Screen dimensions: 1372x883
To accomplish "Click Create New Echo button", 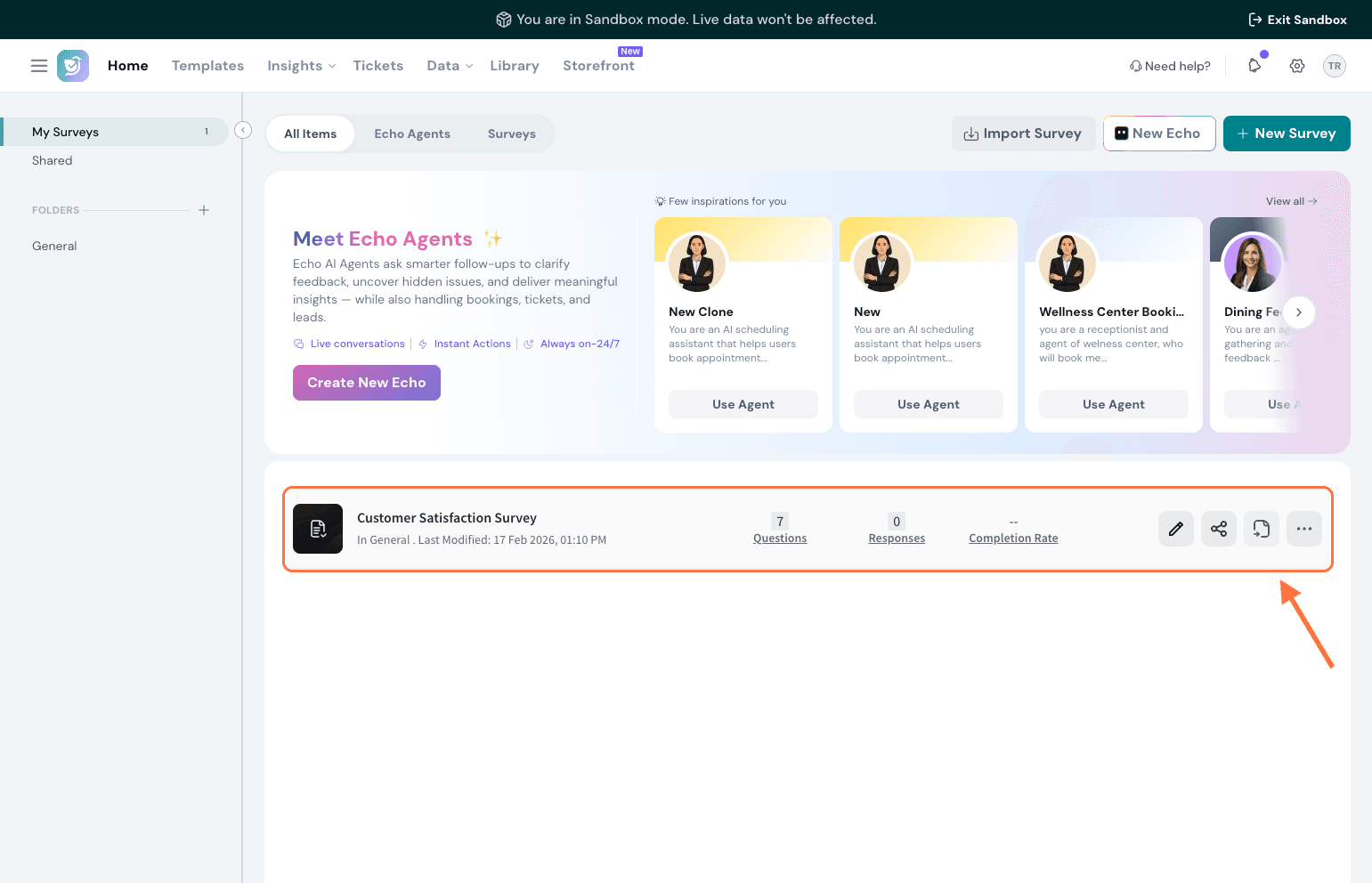I will [367, 383].
